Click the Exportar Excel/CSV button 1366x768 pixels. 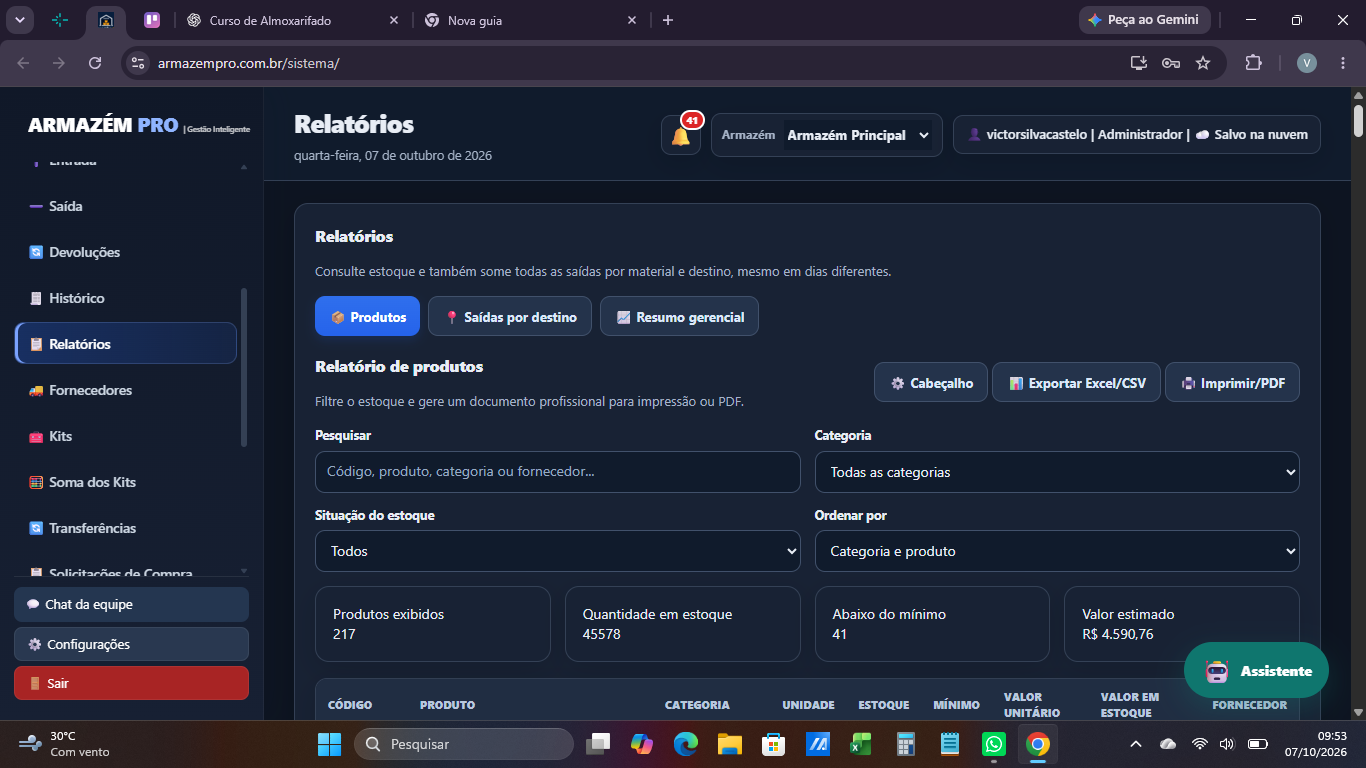pyautogui.click(x=1076, y=383)
